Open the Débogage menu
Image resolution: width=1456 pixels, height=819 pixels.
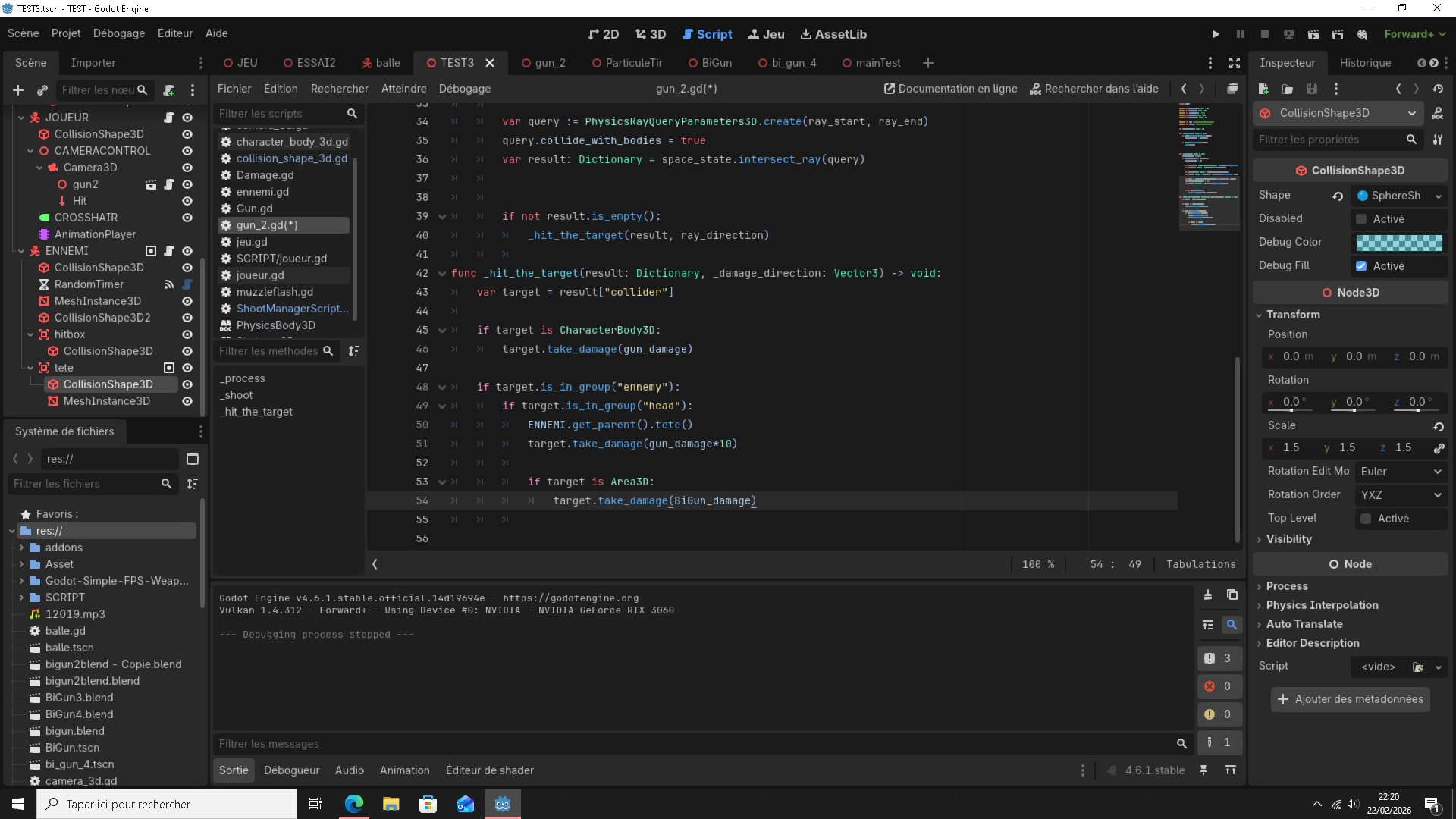118,33
